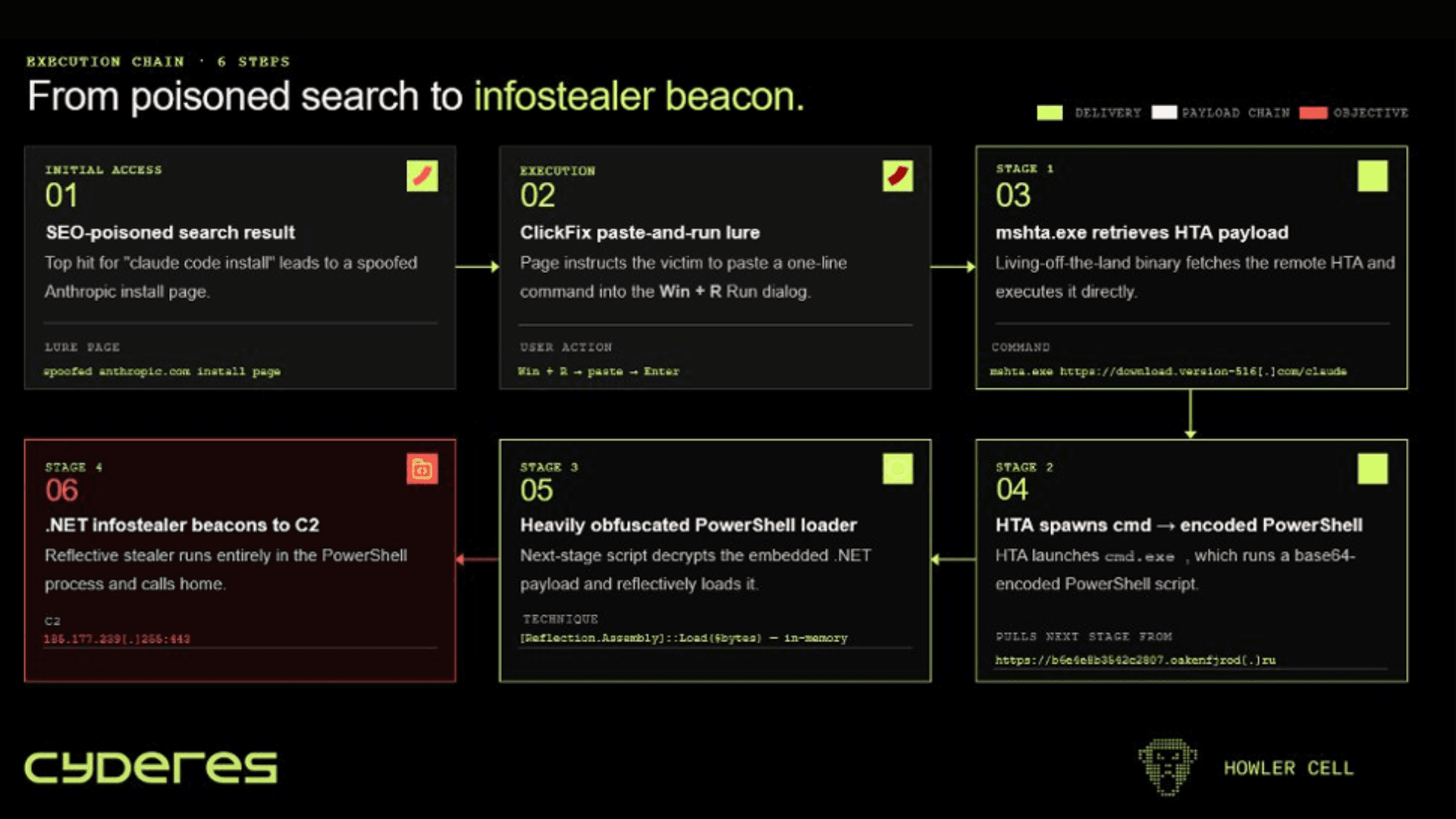
Task: Click the "Heavily obfuscated PowerShell loader" title
Action: pyautogui.click(x=689, y=525)
